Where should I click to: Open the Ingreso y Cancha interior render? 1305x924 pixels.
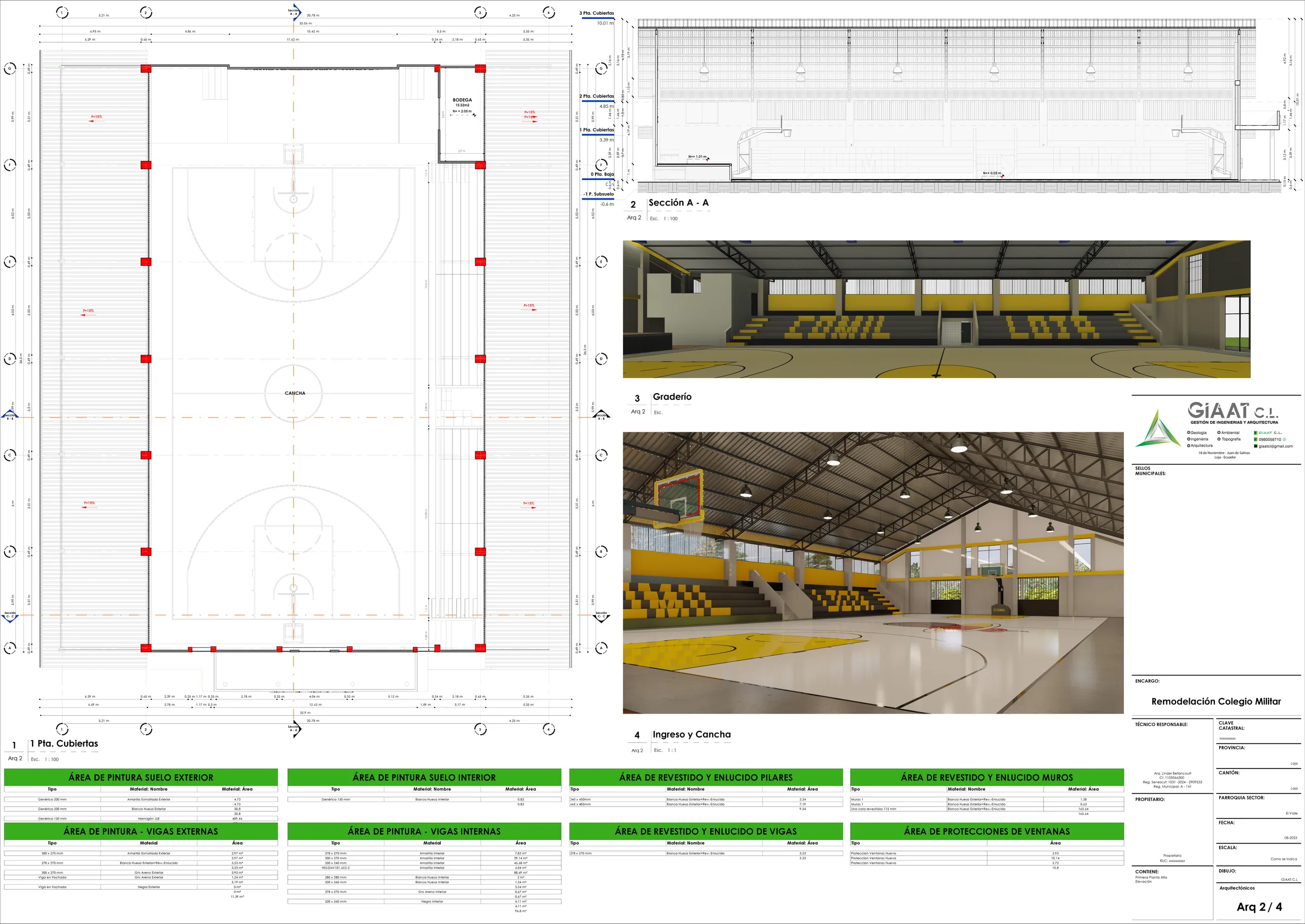[873, 572]
